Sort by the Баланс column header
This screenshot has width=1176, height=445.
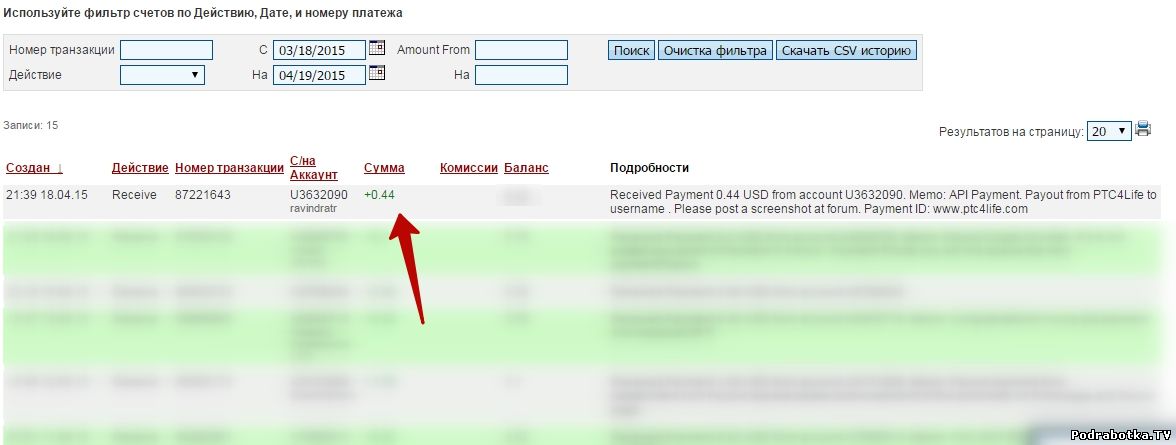coord(526,168)
